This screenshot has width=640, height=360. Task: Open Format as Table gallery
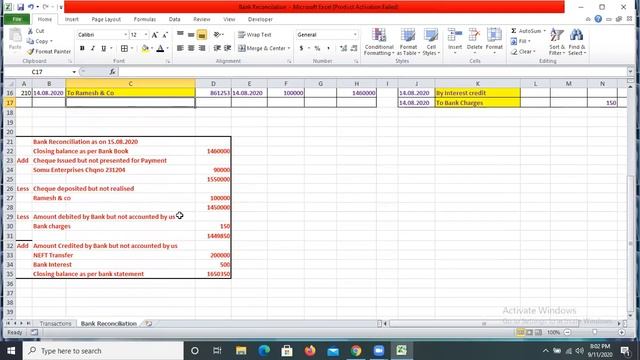408,42
